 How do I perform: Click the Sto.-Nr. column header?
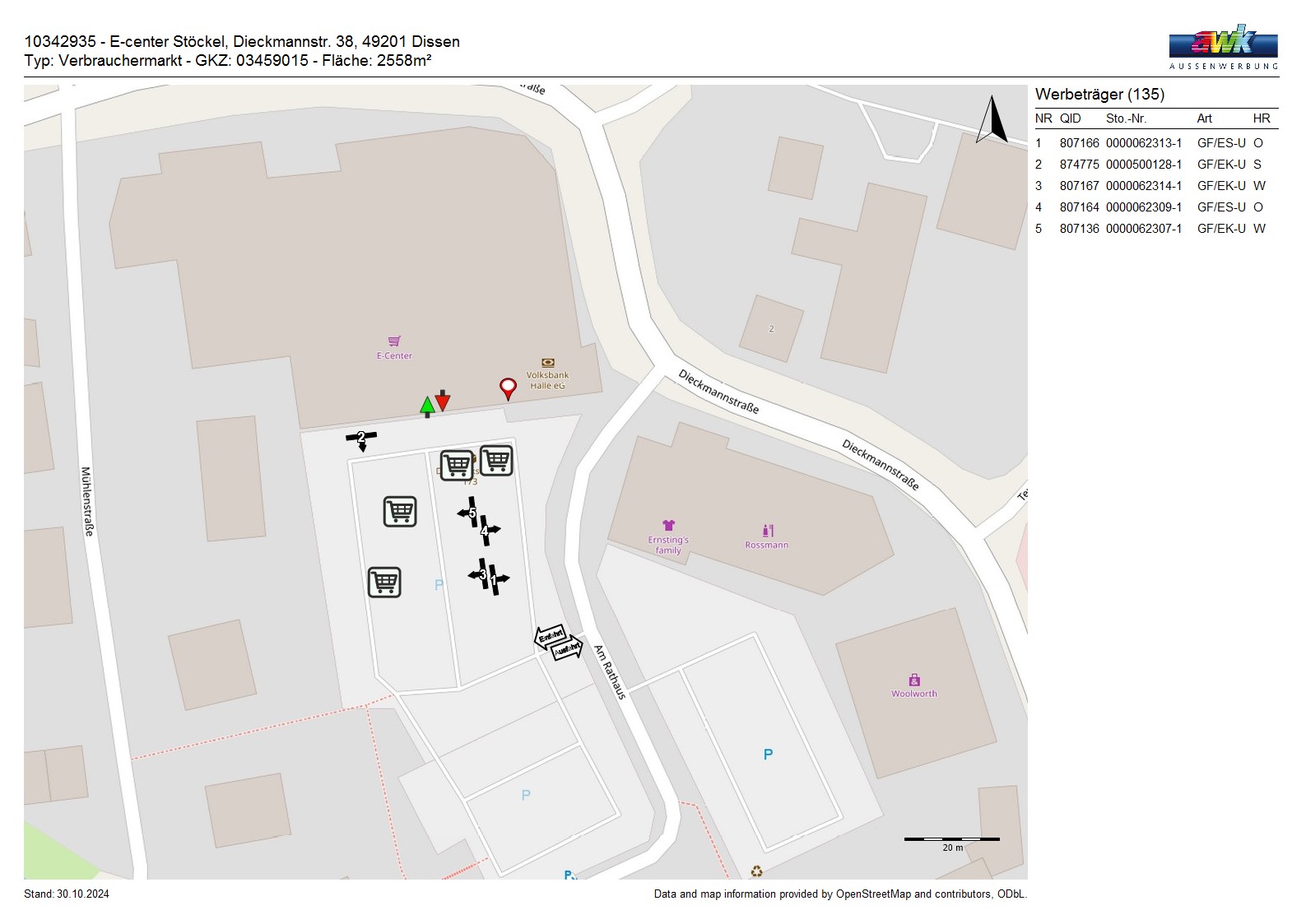click(x=1126, y=118)
